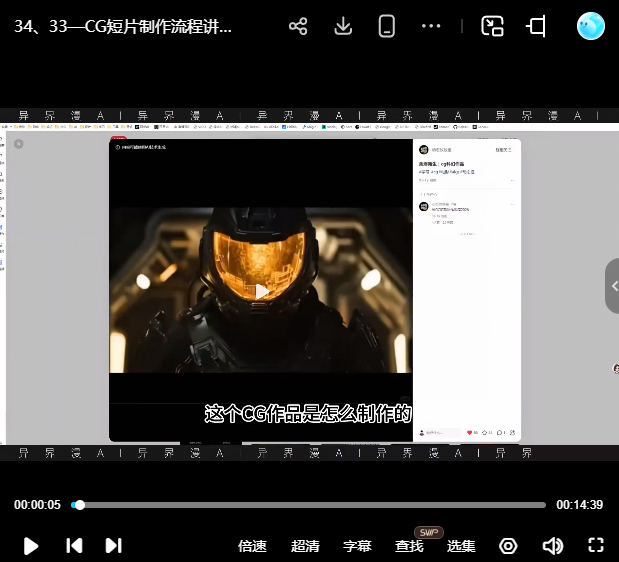Image resolution: width=619 pixels, height=562 pixels.
Task: Go back to the previous video
Action: click(x=74, y=546)
